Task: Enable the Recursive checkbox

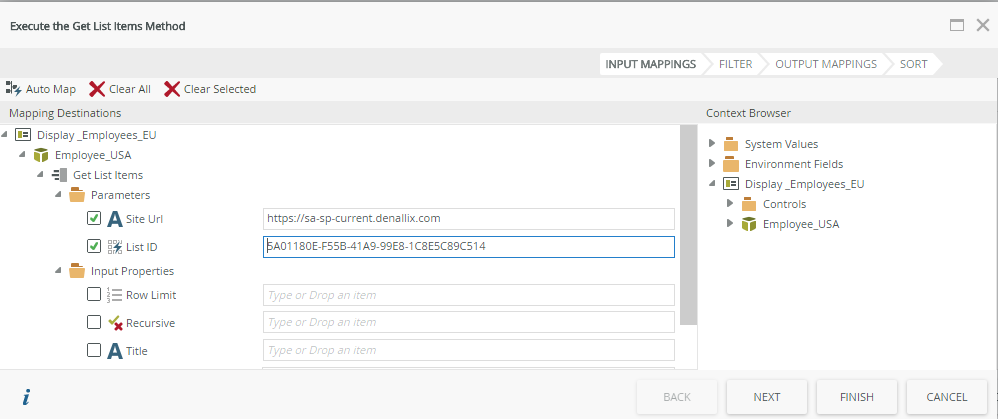Action: point(94,322)
